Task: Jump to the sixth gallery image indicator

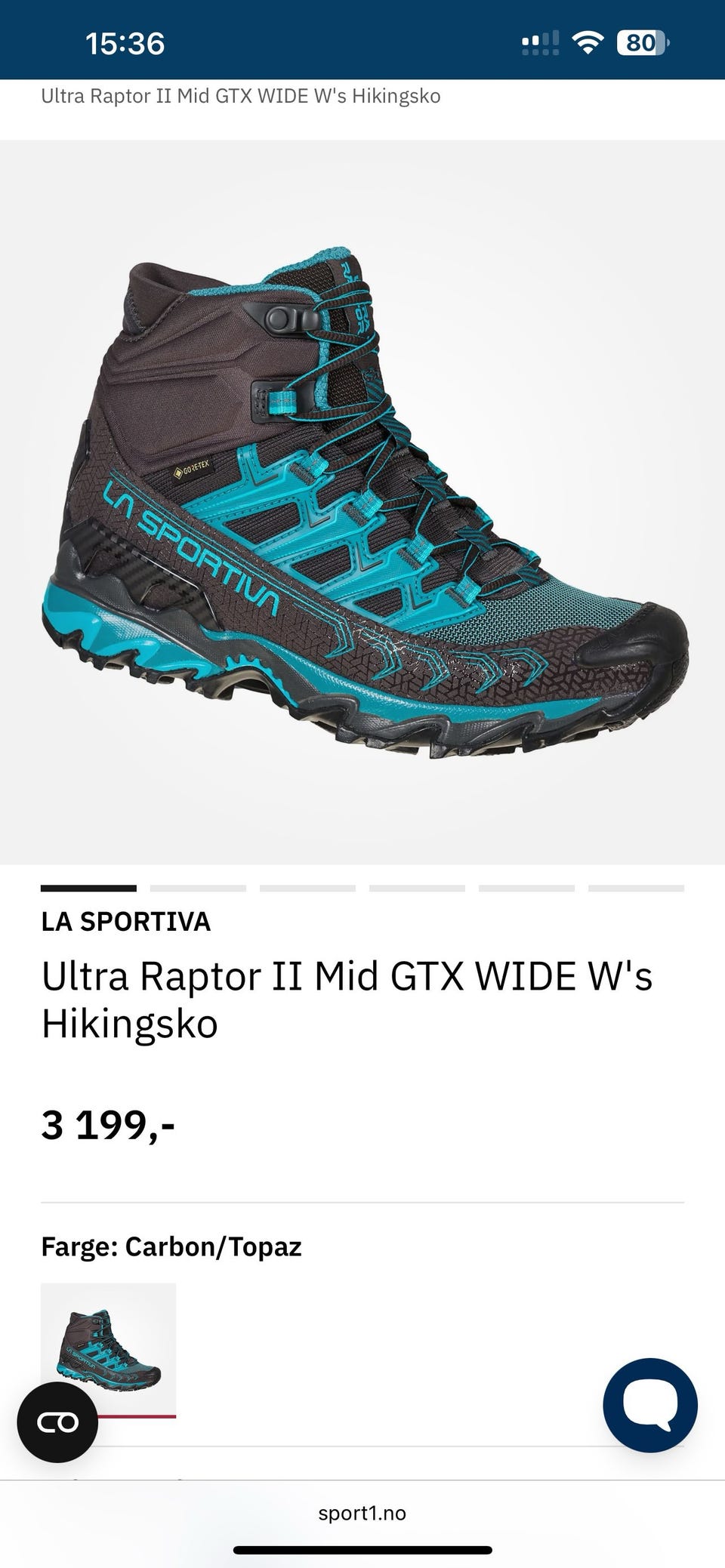Action: click(x=636, y=889)
